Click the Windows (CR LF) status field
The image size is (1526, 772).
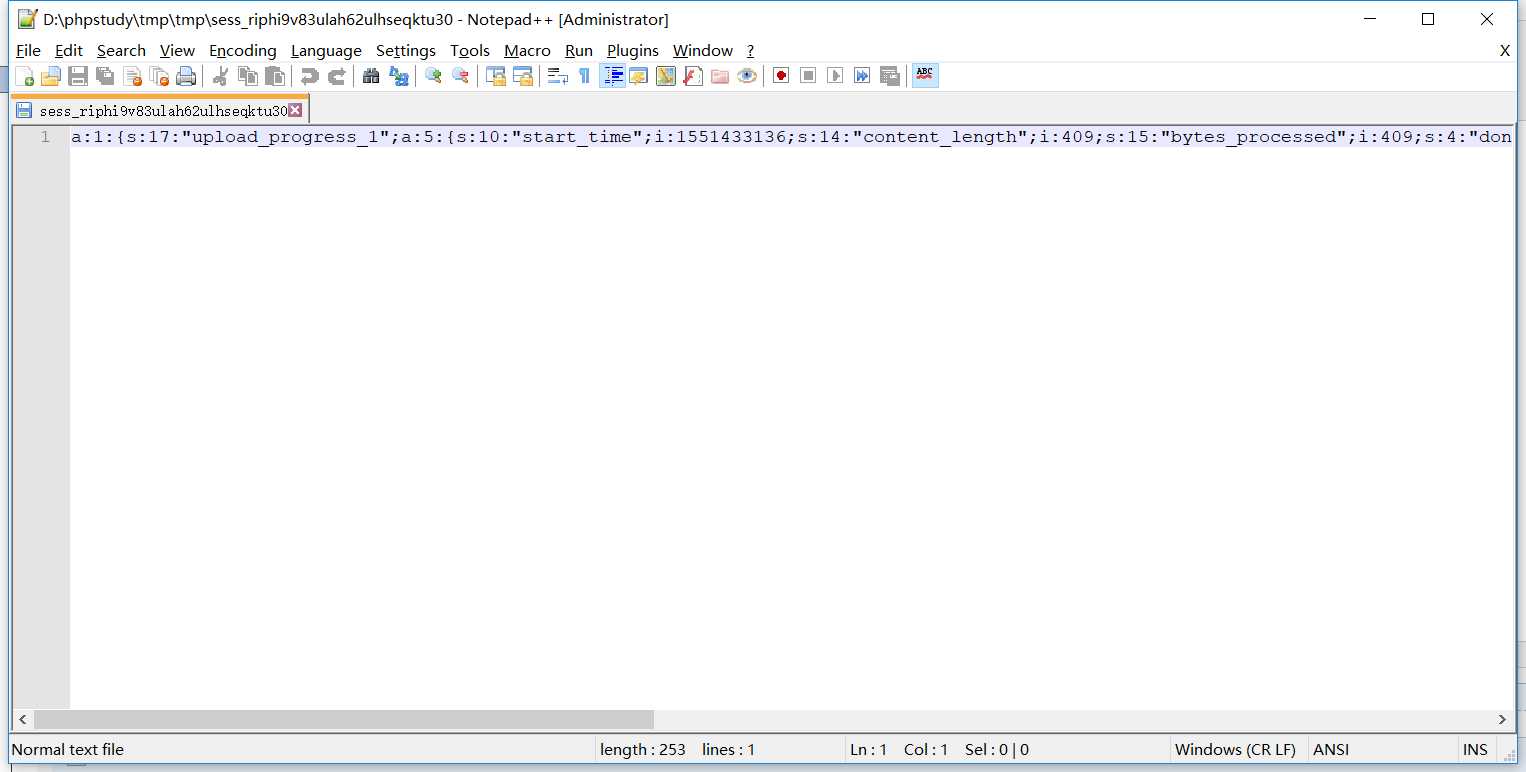point(1235,749)
